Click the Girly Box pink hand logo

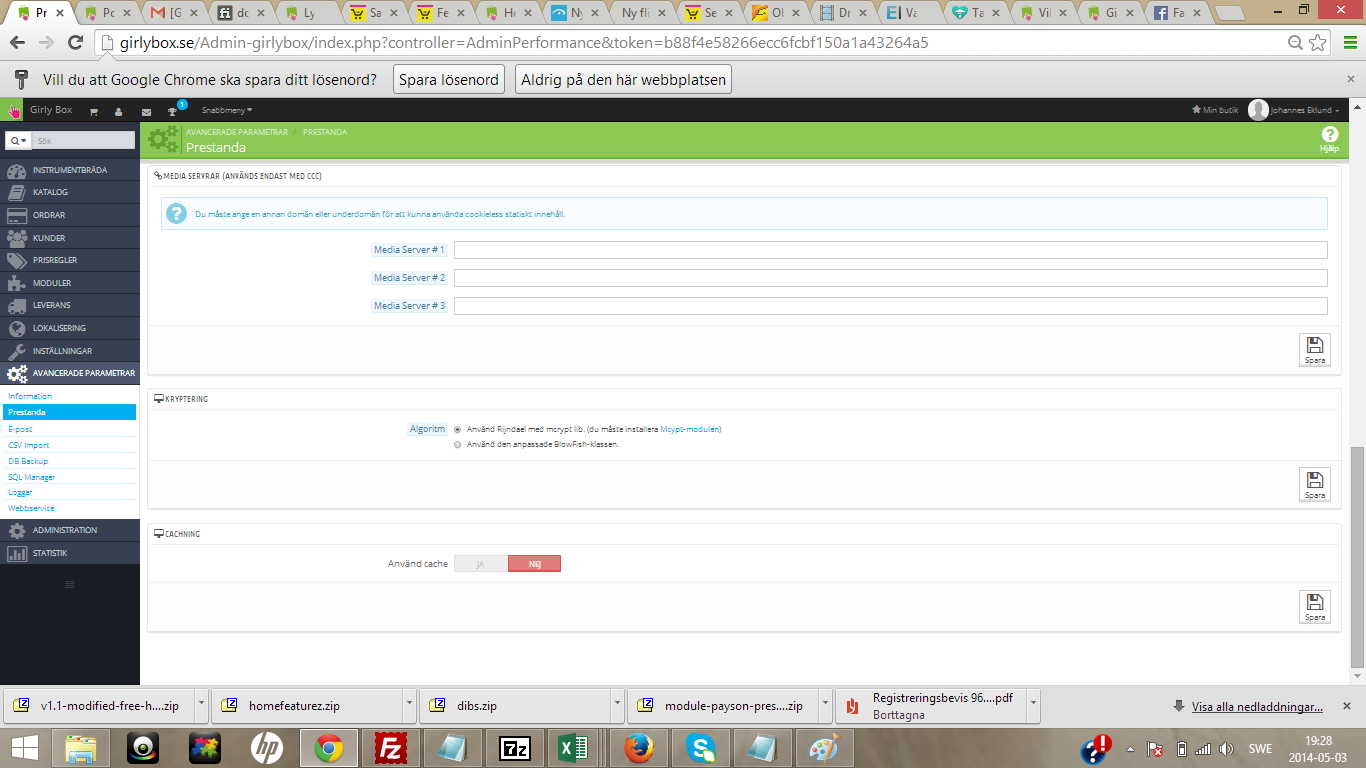[x=14, y=111]
